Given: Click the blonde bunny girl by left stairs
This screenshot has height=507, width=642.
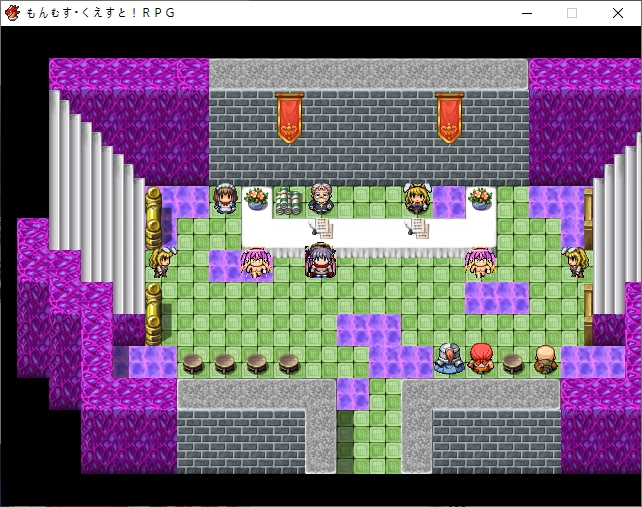Looking at the screenshot, I should 162,262.
